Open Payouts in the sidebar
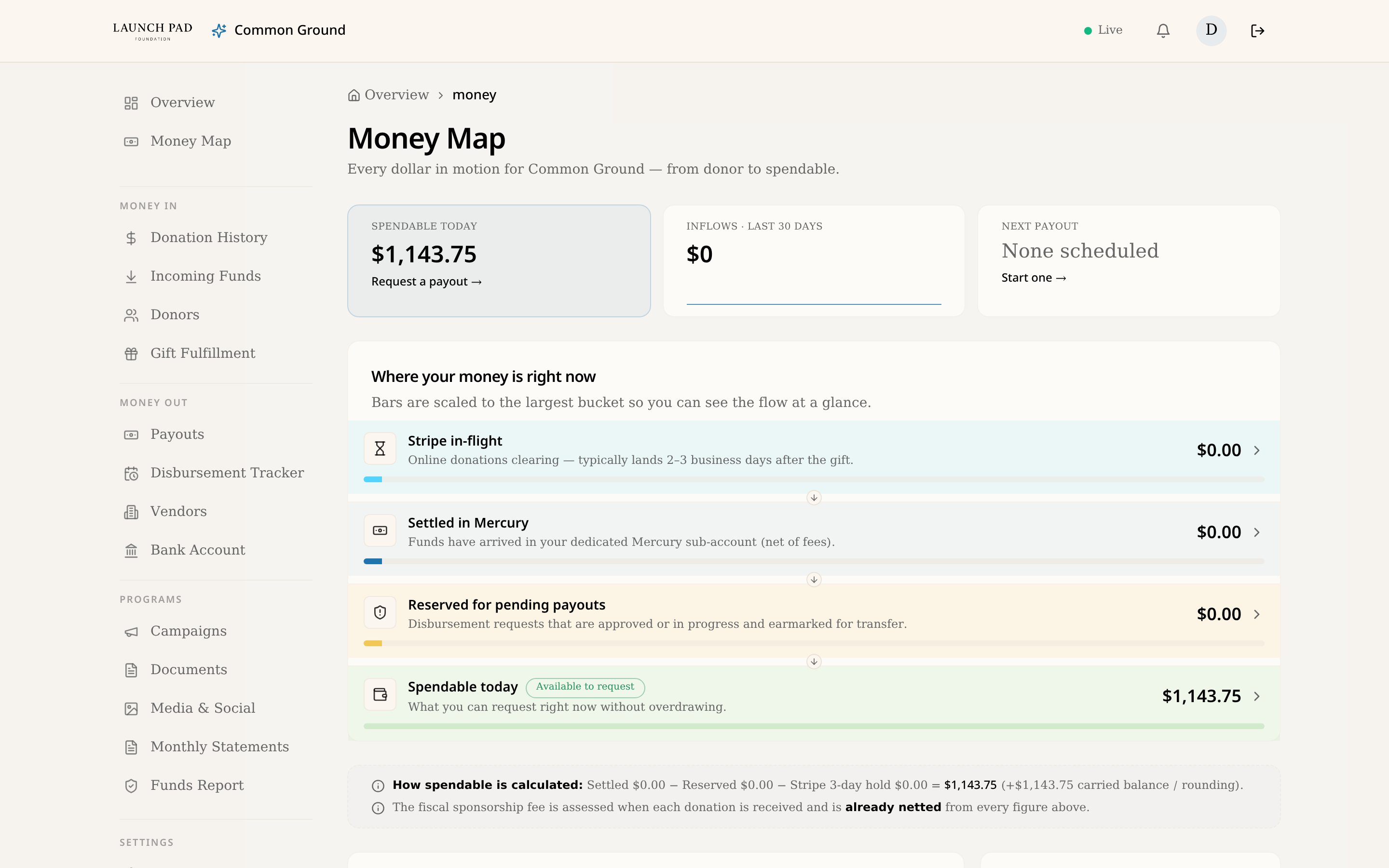 point(216,434)
